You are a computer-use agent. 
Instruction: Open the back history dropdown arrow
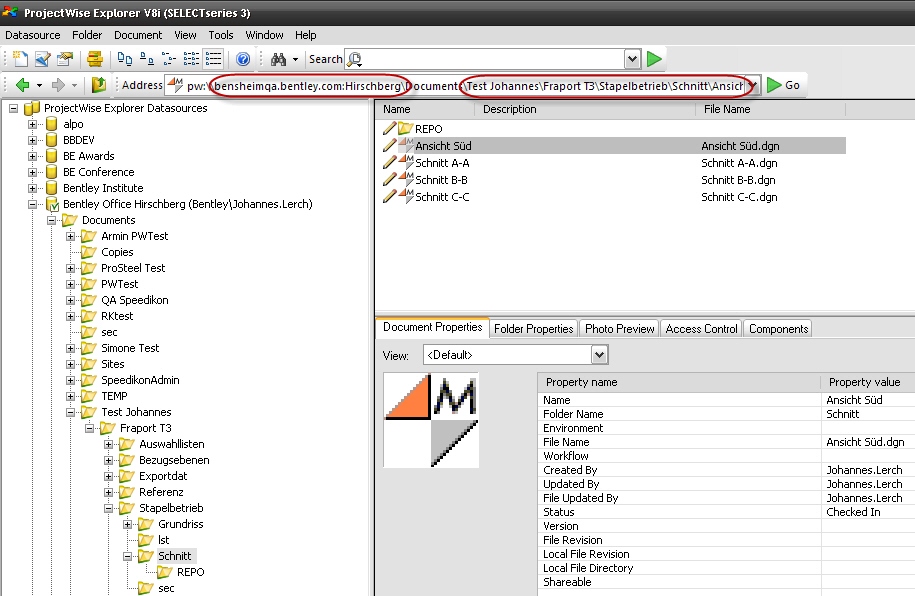tap(39, 86)
